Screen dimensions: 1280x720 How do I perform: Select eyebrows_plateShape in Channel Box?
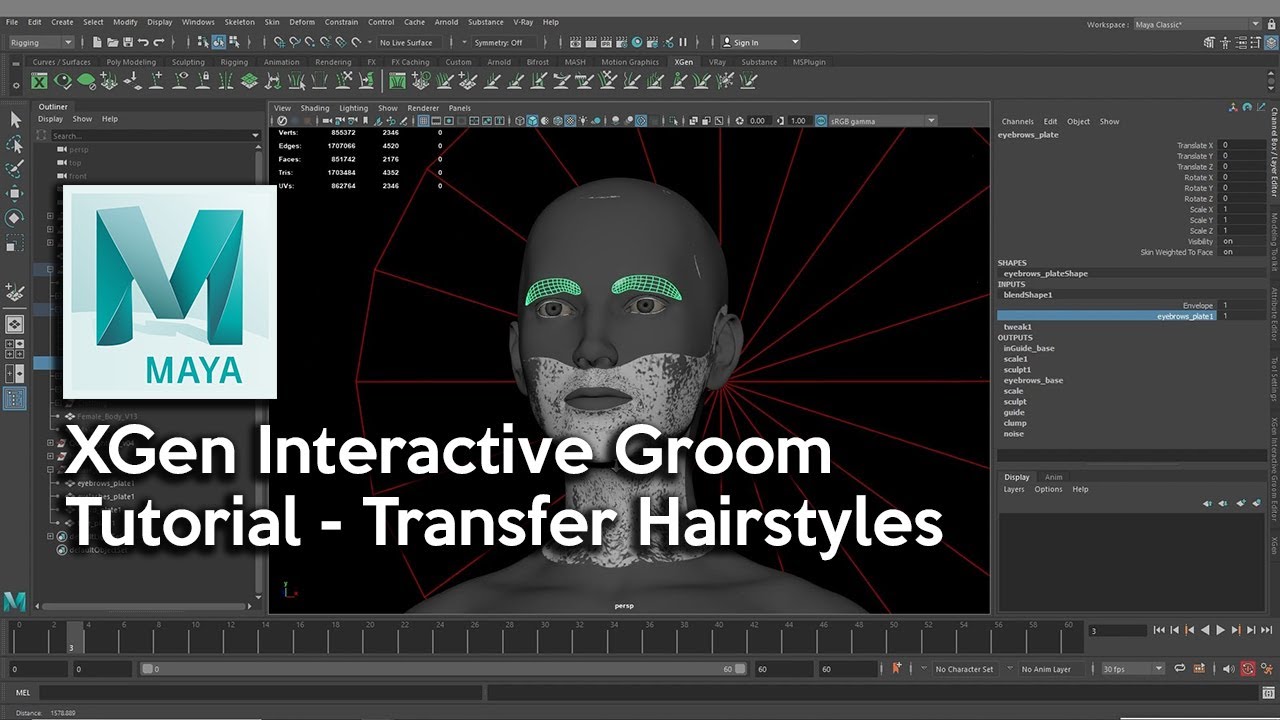click(x=1046, y=273)
